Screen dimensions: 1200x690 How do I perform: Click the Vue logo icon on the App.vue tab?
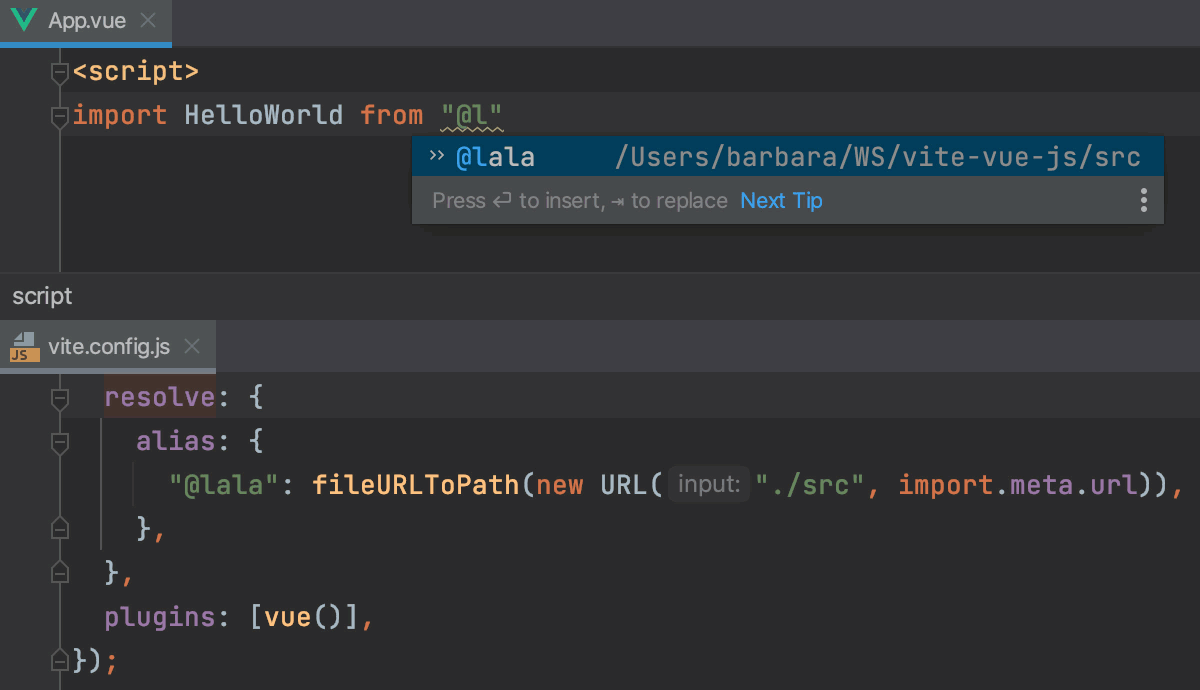(x=23, y=19)
